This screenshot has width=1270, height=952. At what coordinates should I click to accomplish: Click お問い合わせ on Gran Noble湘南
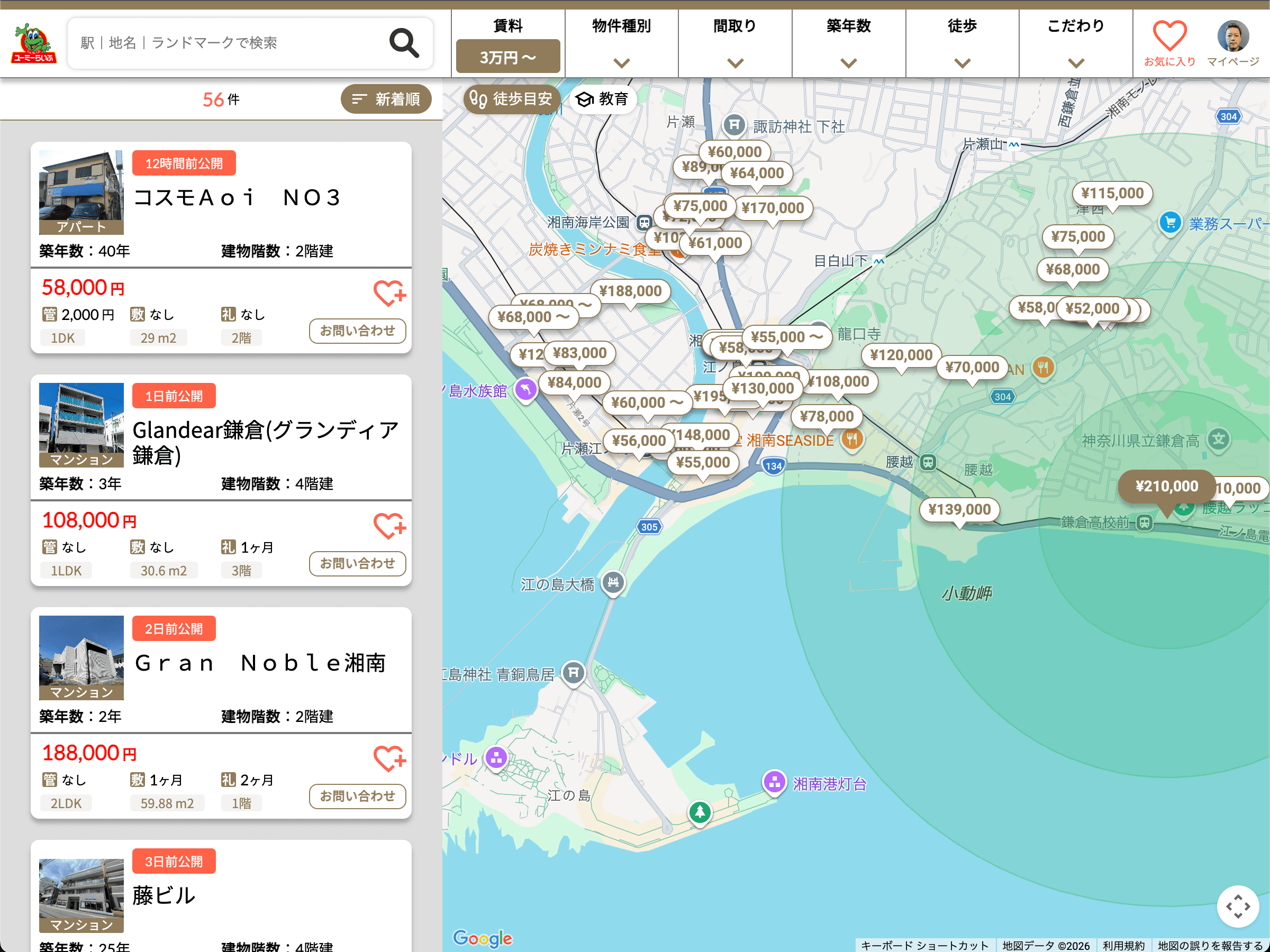point(357,797)
